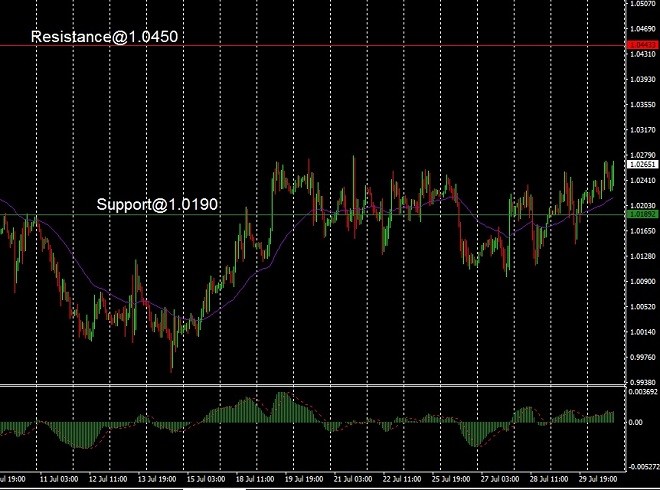Click time axis label 12 Jul 11:00
Screen dimensions: 660x490
tap(108, 479)
